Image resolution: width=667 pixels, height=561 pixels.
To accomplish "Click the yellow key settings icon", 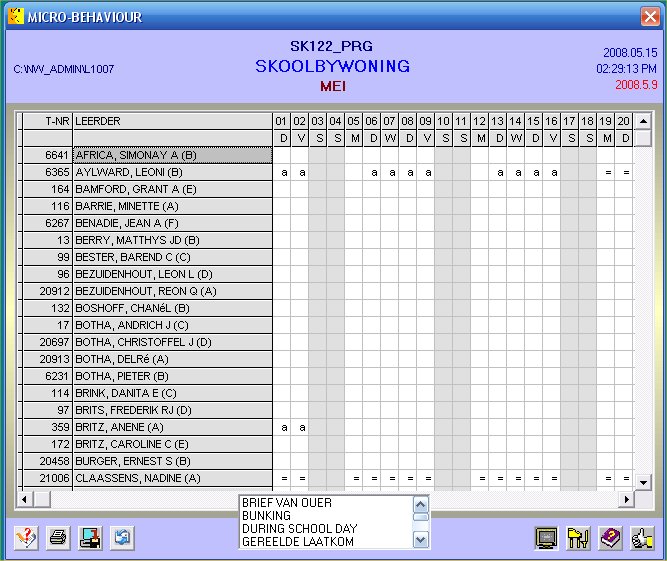I will coord(577,537).
